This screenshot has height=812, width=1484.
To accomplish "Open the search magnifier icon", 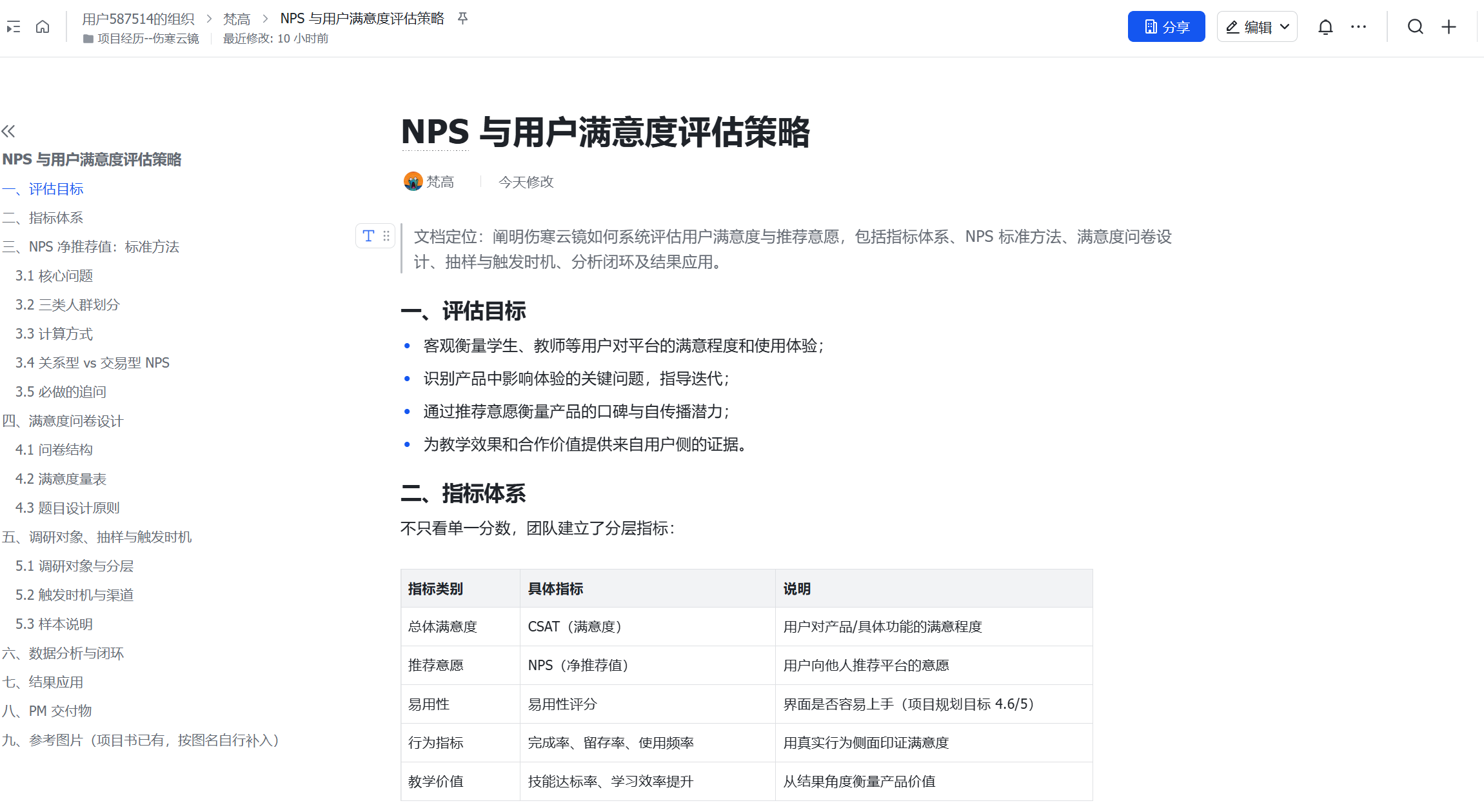I will [x=1416, y=27].
